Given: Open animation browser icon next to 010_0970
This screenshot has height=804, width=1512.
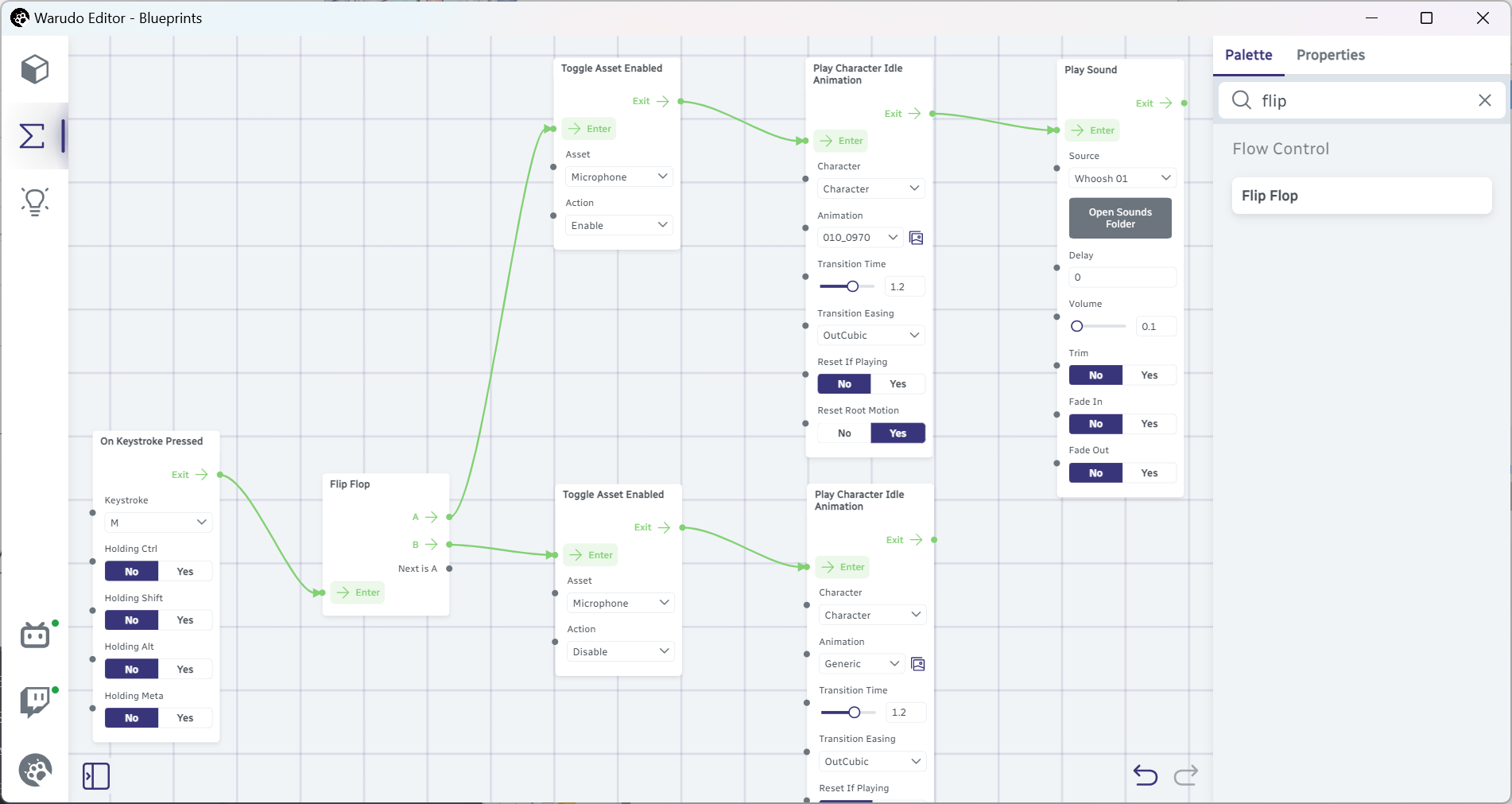Looking at the screenshot, I should point(917,238).
